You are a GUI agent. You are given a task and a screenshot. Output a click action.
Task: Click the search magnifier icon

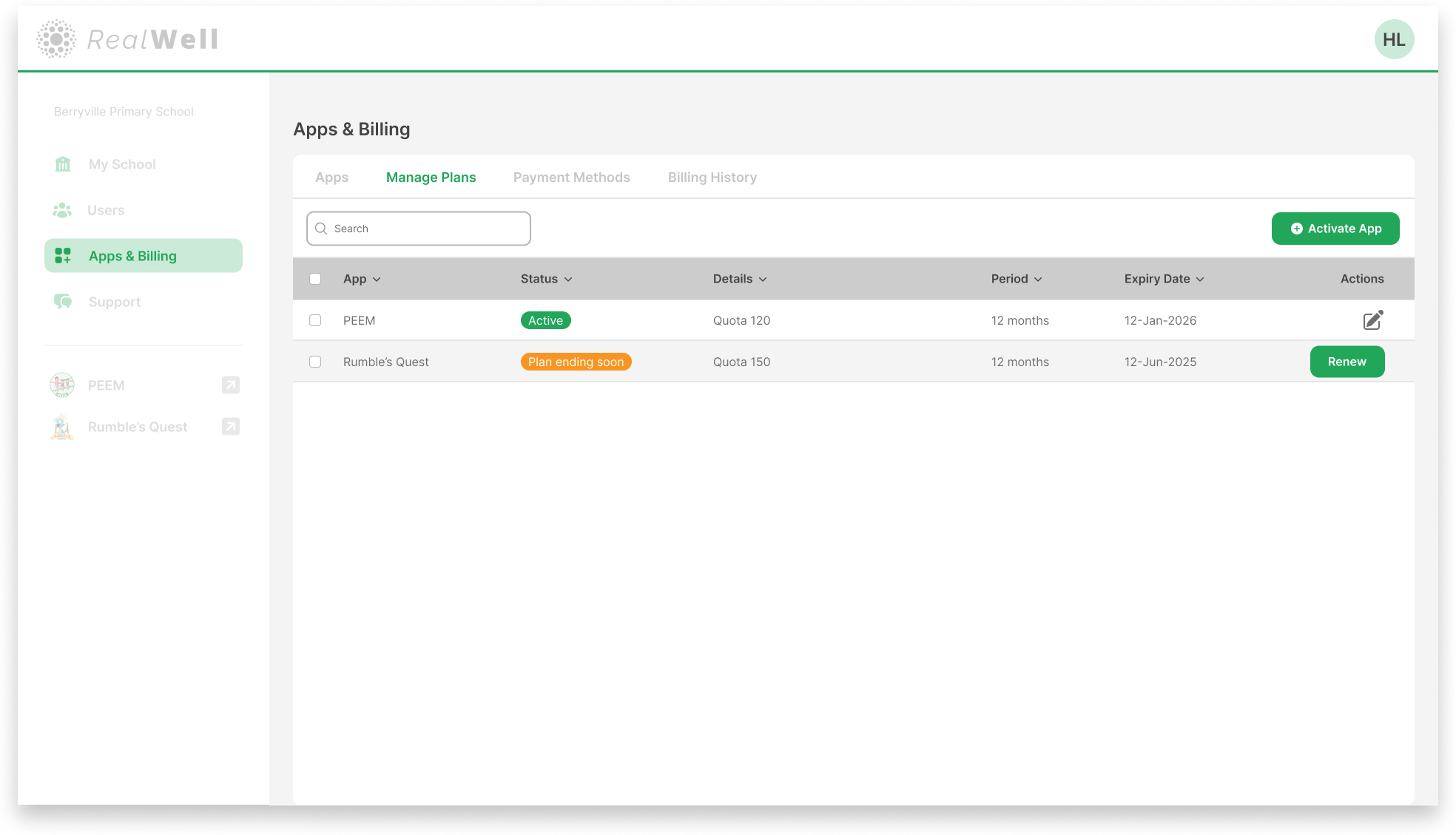pyautogui.click(x=321, y=229)
